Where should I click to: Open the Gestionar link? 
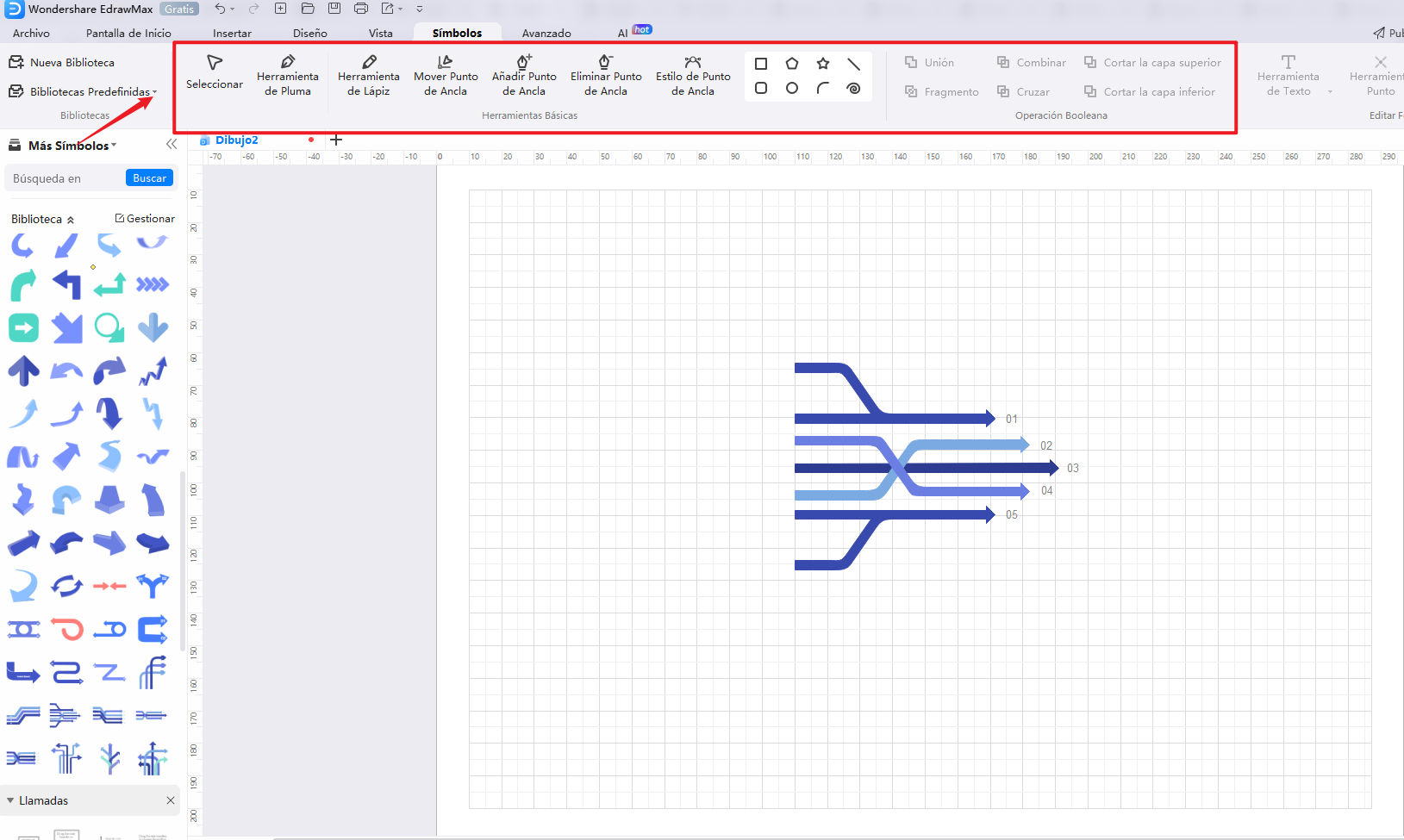click(144, 218)
